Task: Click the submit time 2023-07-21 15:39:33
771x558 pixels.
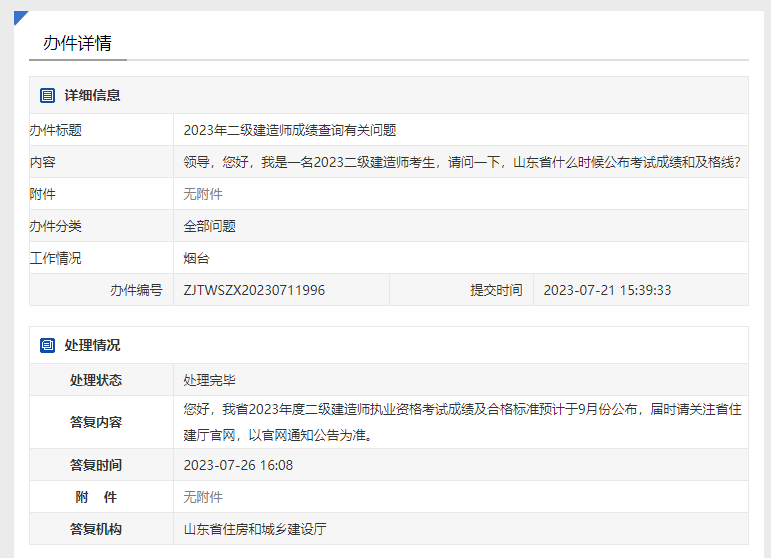Action: tap(607, 290)
